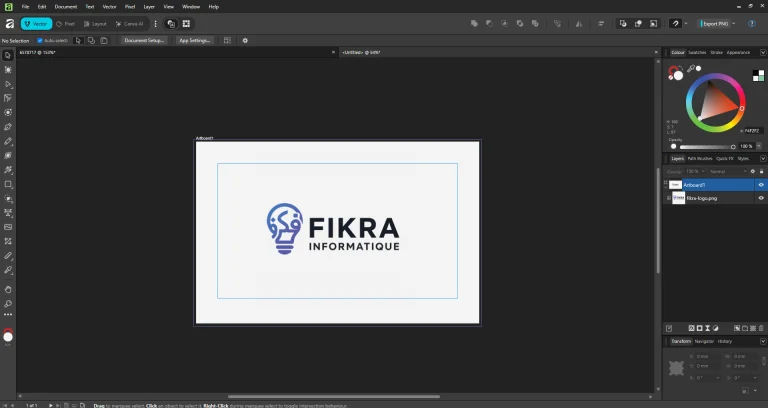Click the gear icon in context toolbar
Screen dimensions: 768x408
(245, 41)
